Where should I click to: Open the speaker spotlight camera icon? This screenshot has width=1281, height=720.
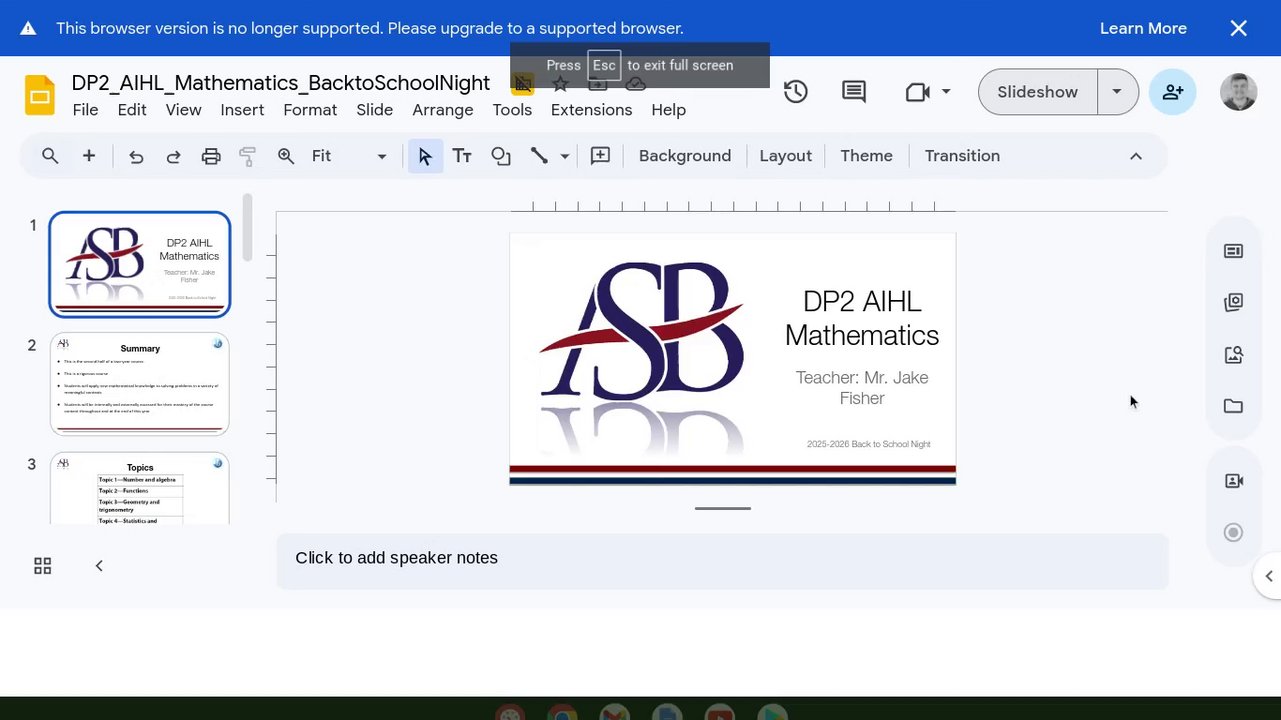(x=1233, y=481)
